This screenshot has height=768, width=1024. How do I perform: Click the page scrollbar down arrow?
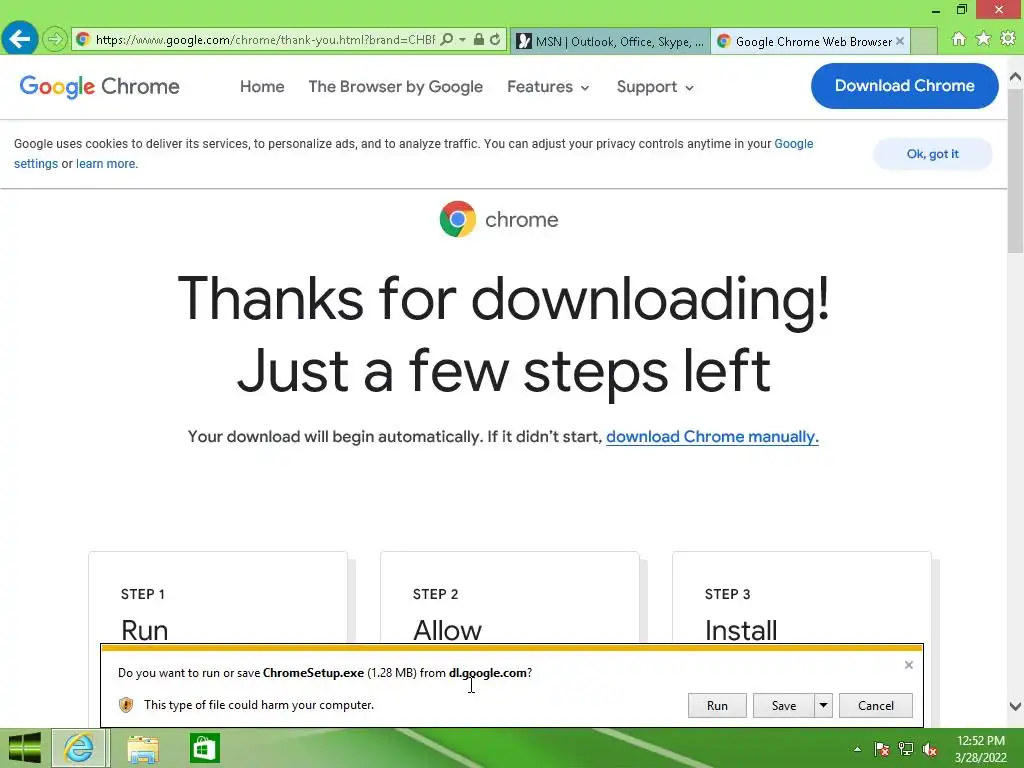tap(1016, 706)
